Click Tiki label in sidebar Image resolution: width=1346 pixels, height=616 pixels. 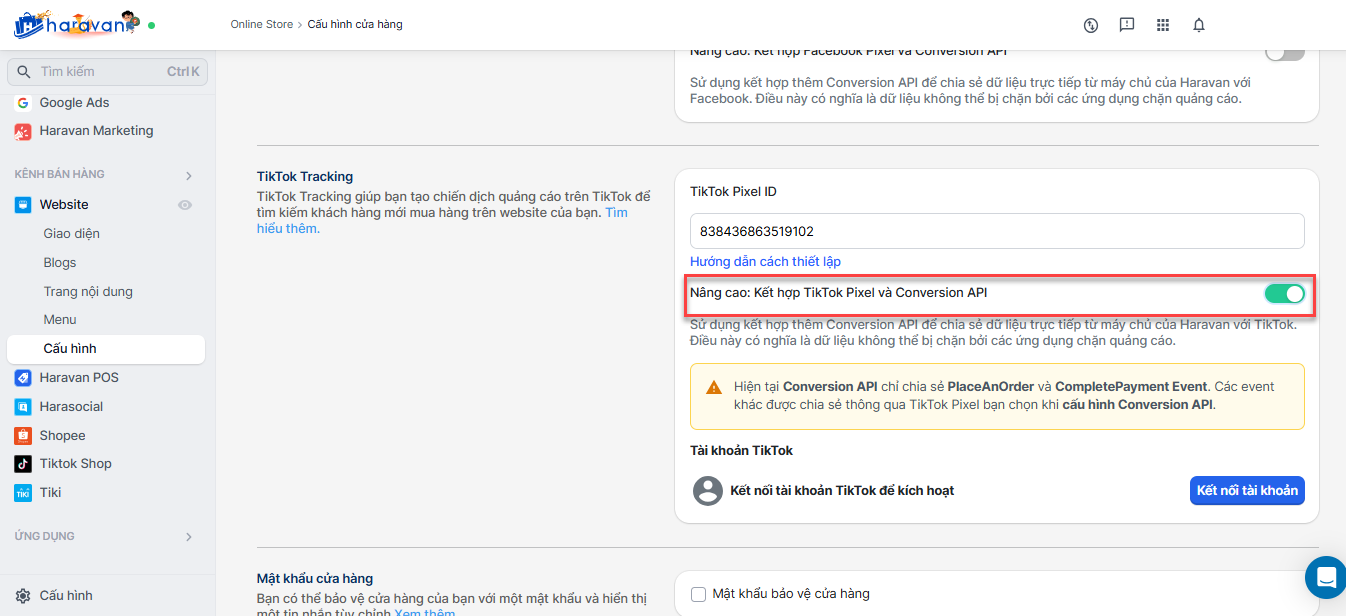51,493
